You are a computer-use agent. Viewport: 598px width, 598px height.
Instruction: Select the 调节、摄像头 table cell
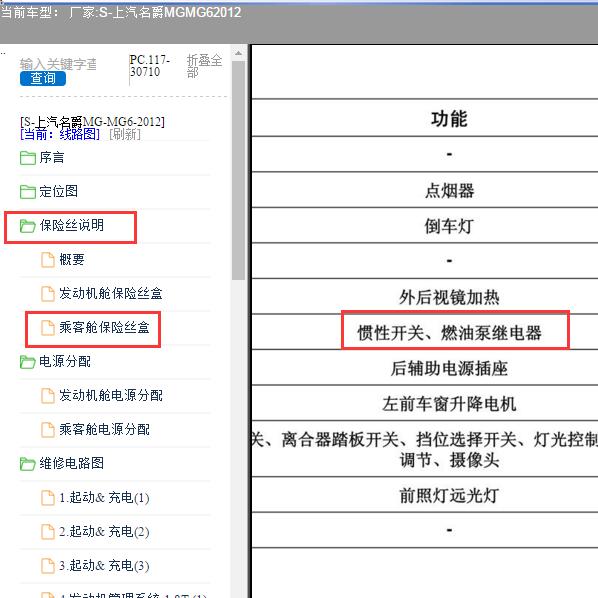click(x=449, y=460)
